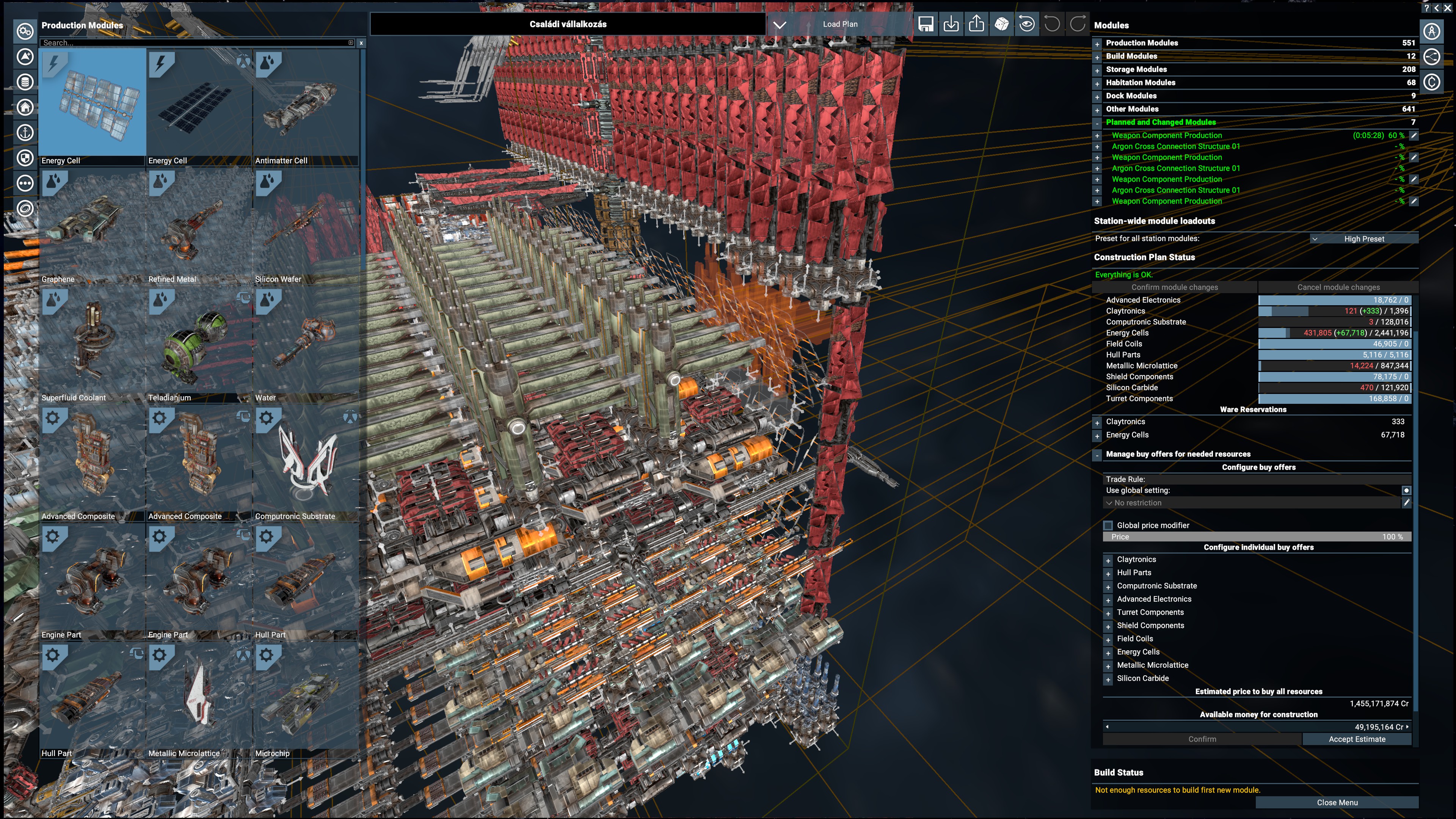
Task: Click the undo arrow icon
Action: [x=1052, y=24]
